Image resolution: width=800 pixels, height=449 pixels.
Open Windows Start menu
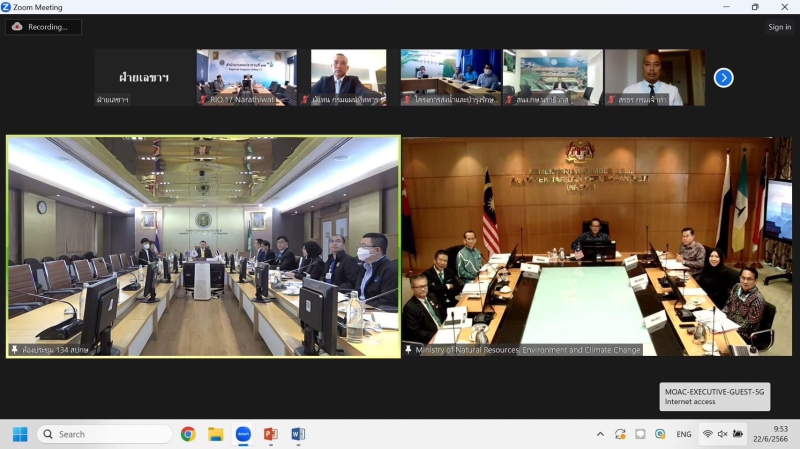tap(19, 434)
